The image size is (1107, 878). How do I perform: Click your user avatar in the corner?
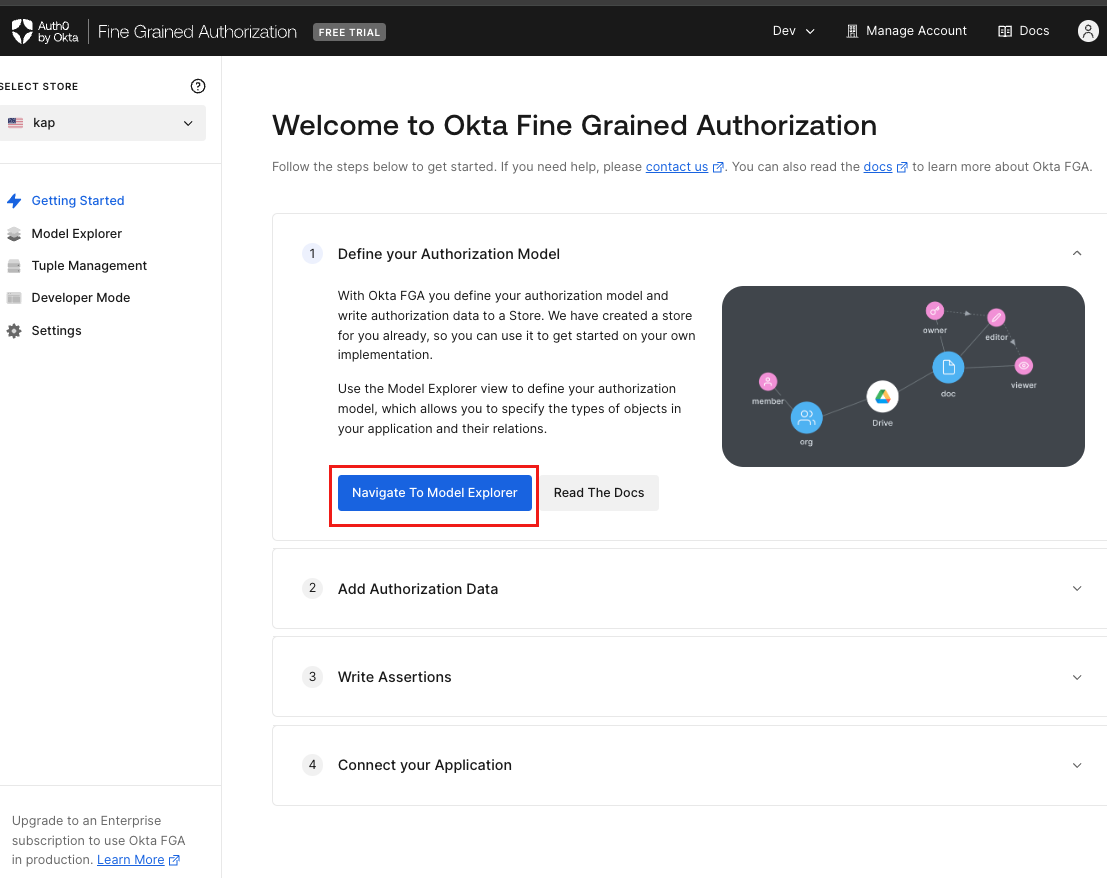[1088, 31]
